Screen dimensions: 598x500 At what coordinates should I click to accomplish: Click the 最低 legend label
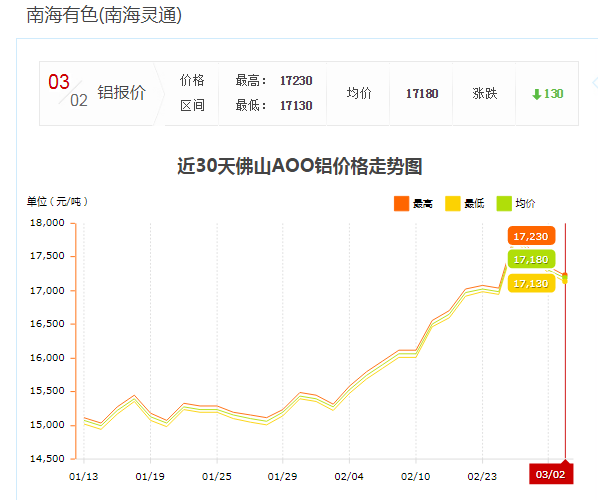pos(474,204)
